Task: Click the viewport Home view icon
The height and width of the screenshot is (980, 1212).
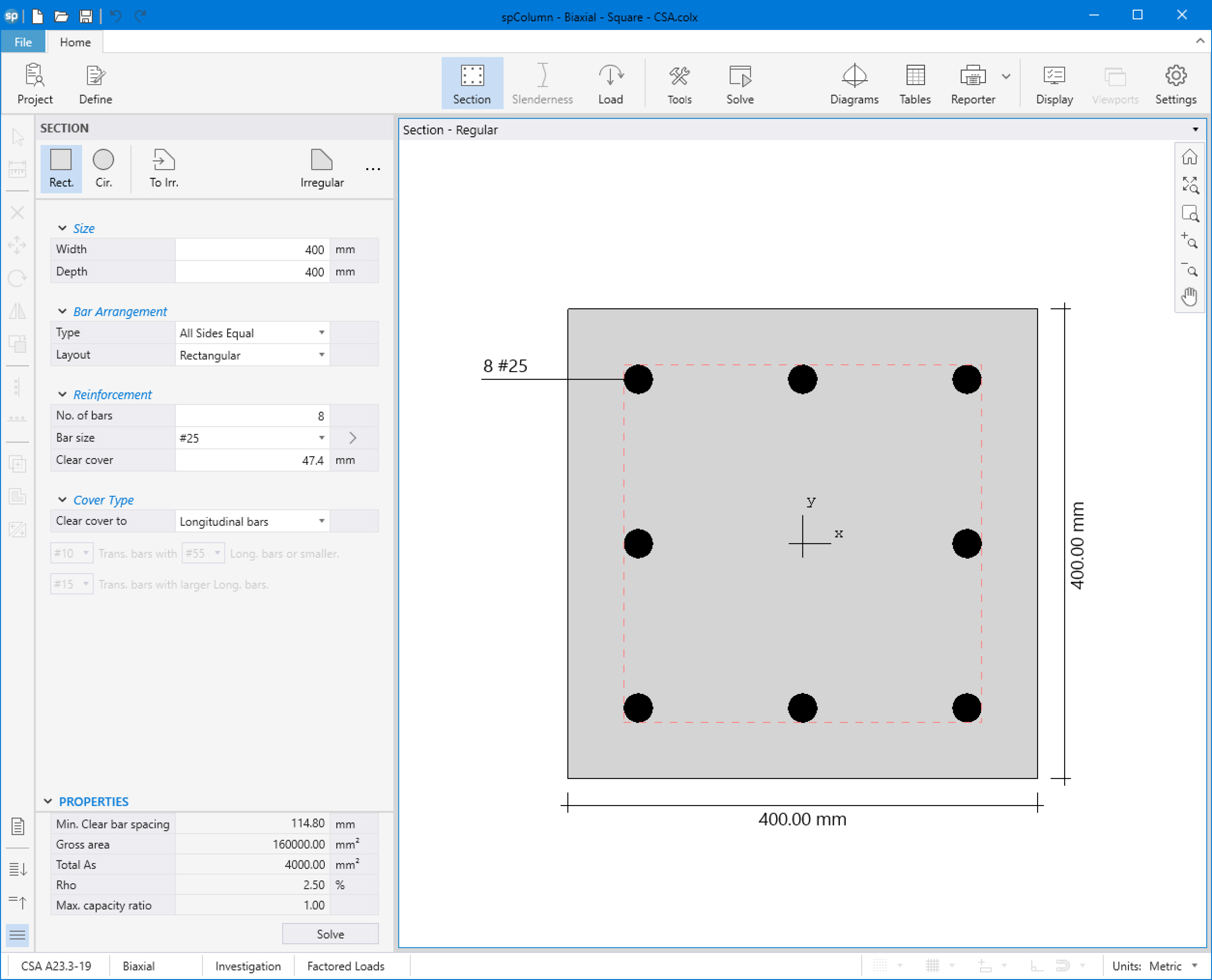Action: pos(1189,157)
